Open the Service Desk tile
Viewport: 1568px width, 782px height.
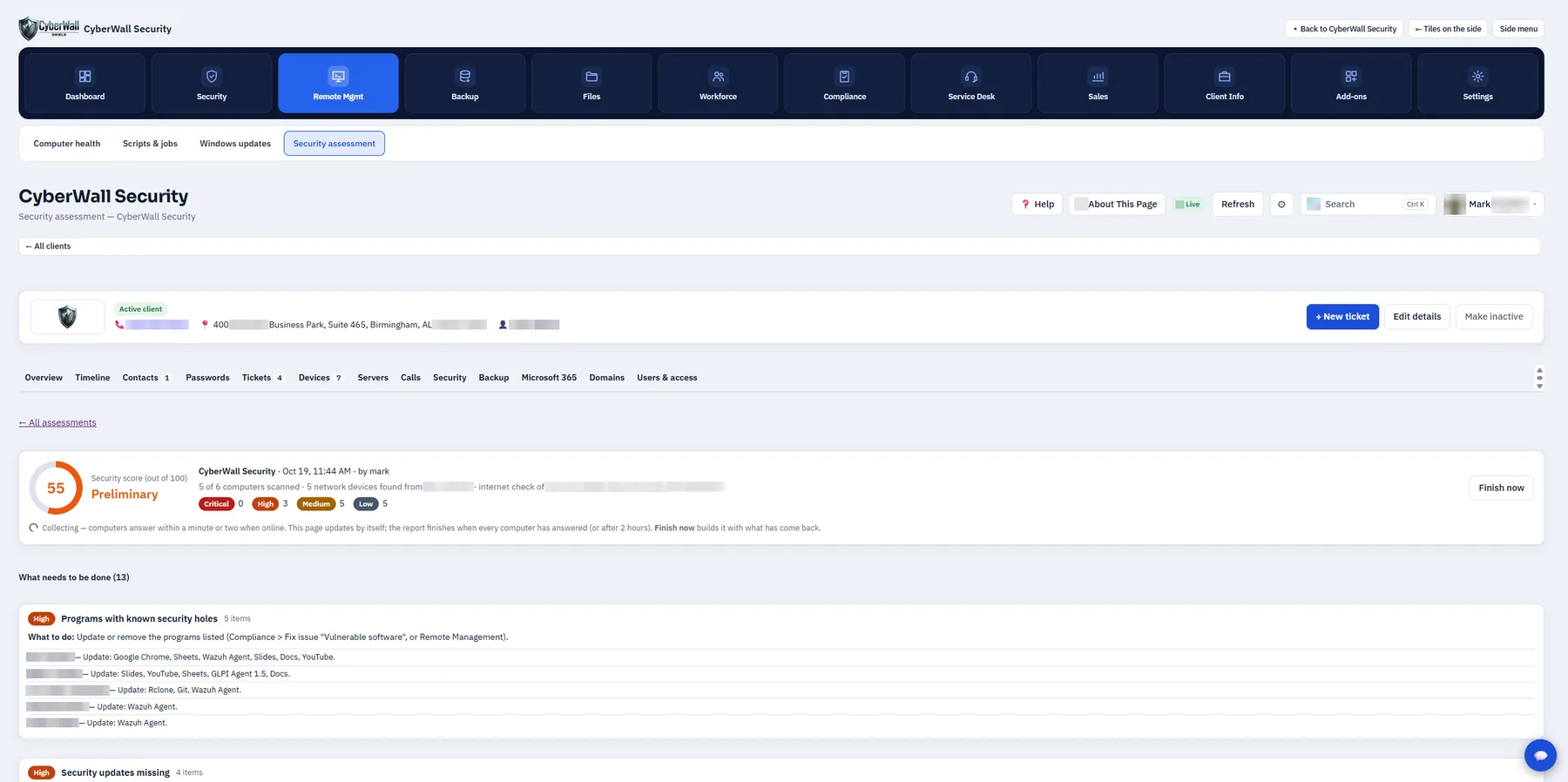pos(971,84)
